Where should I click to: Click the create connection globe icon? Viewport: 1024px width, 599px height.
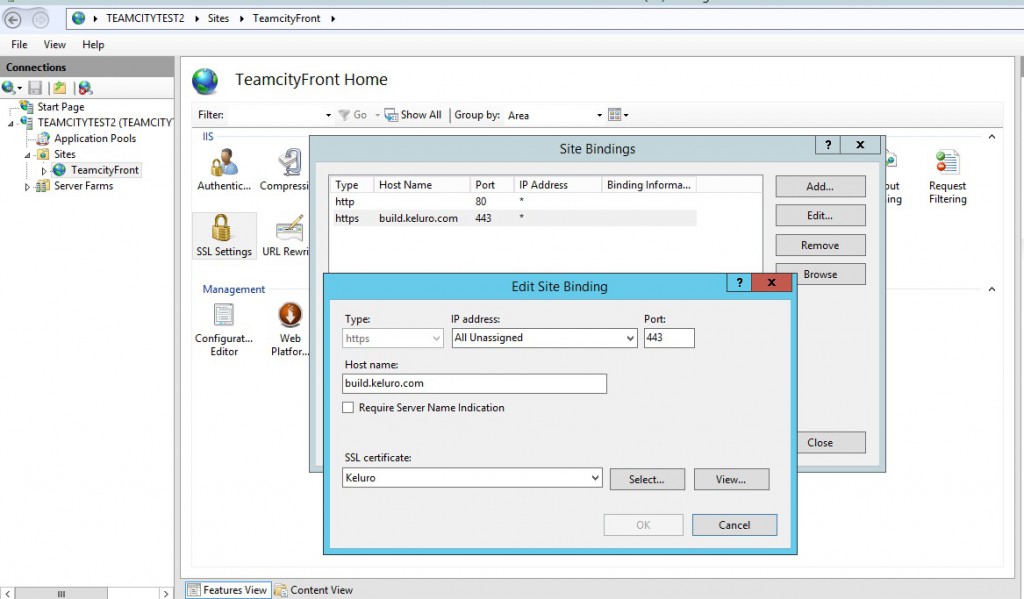click(10, 88)
